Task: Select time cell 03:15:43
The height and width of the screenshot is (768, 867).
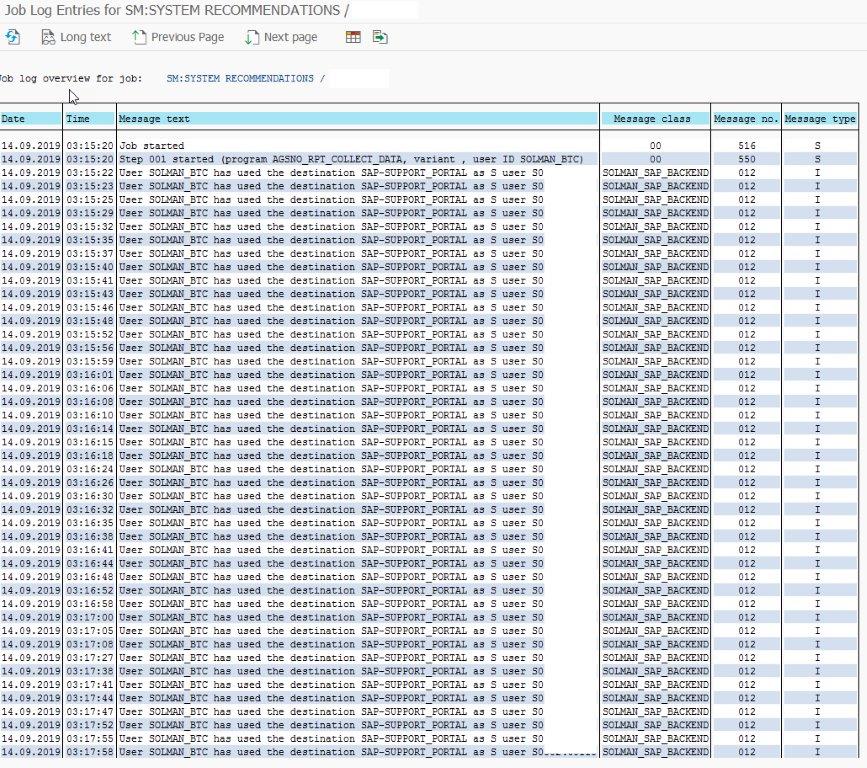Action: [x=90, y=294]
